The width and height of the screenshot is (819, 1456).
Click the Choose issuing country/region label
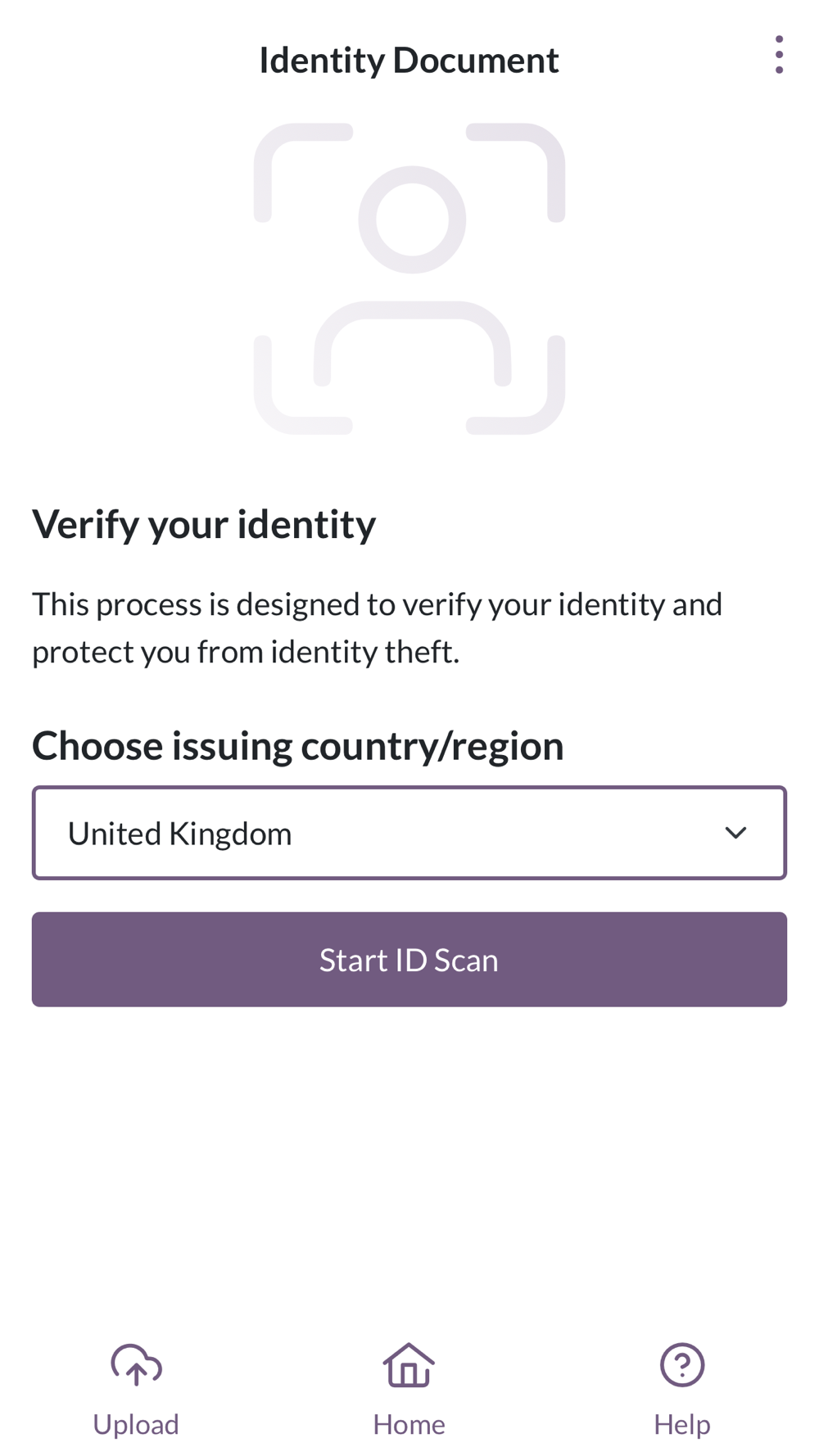point(297,746)
